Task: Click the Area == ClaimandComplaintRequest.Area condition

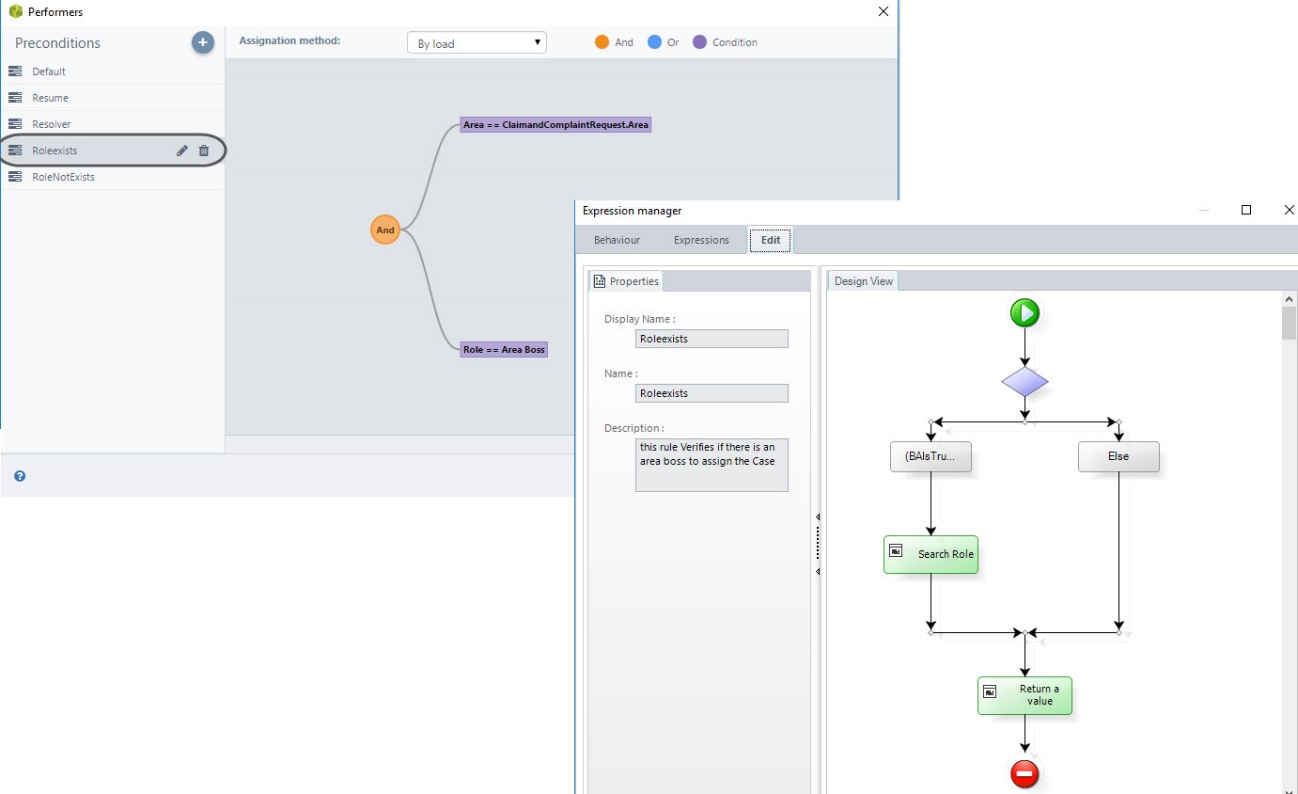Action: 556,125
